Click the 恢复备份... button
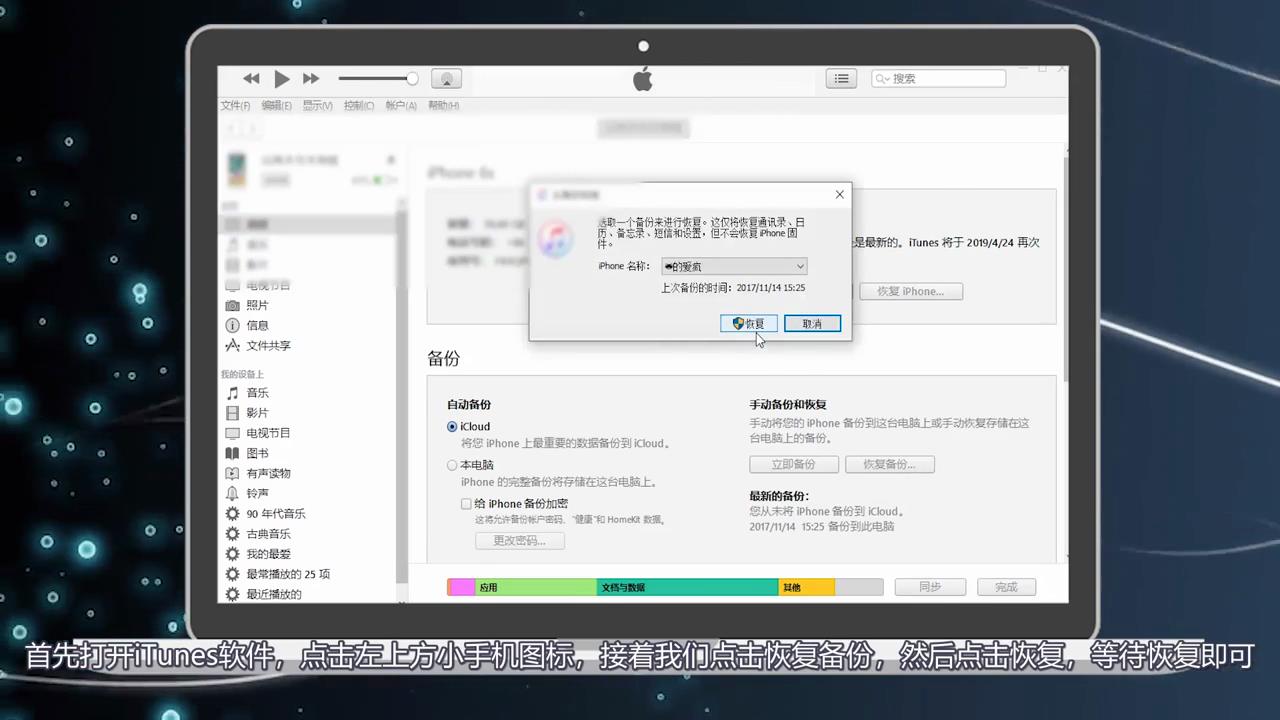 (x=889, y=464)
